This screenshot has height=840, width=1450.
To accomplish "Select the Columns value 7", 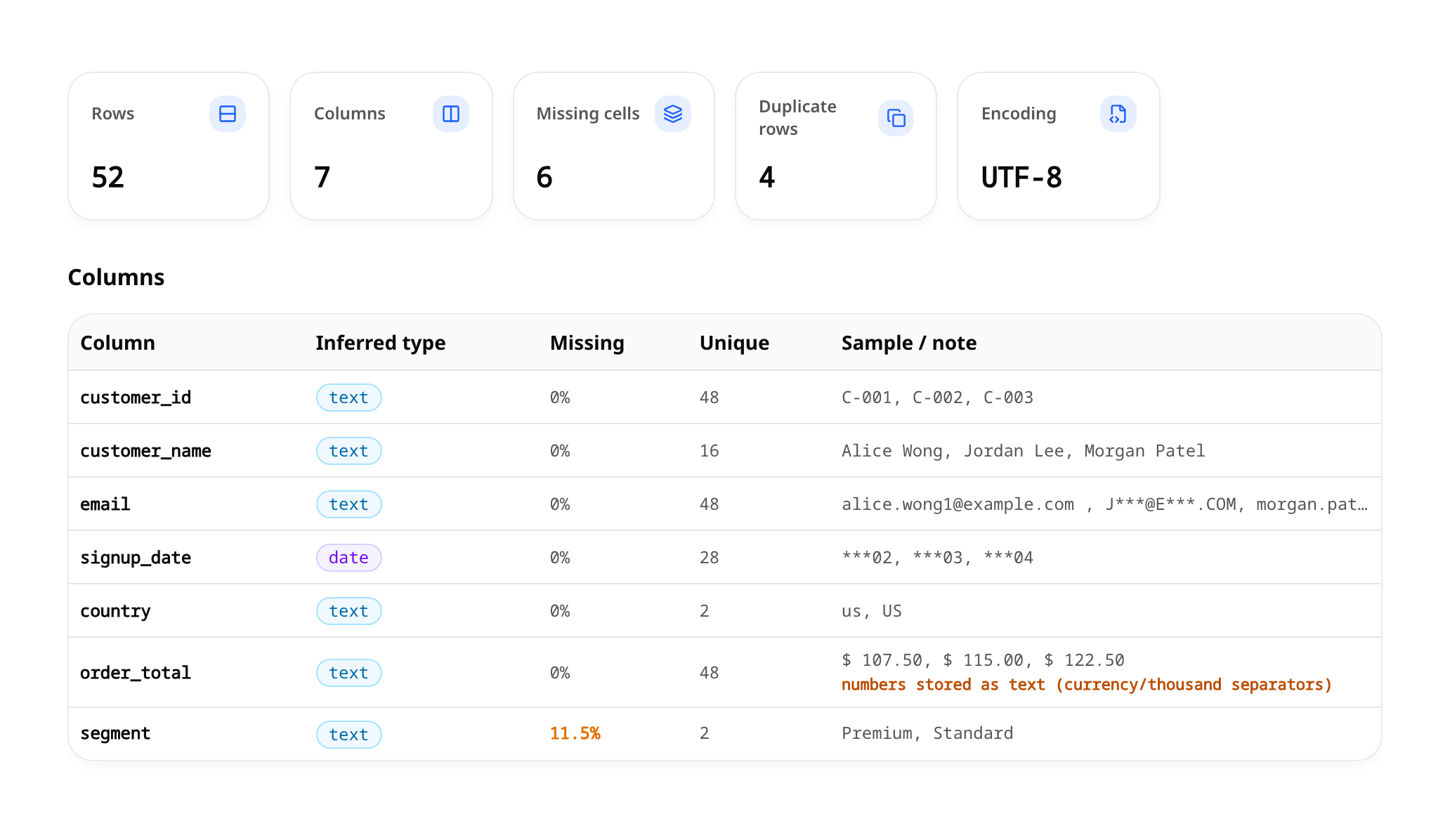I will (x=322, y=177).
